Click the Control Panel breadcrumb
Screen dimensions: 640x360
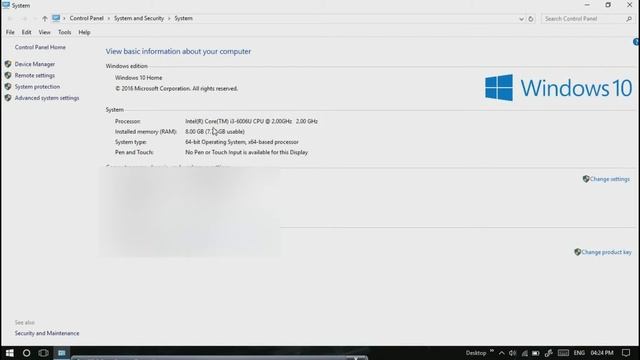click(x=87, y=18)
